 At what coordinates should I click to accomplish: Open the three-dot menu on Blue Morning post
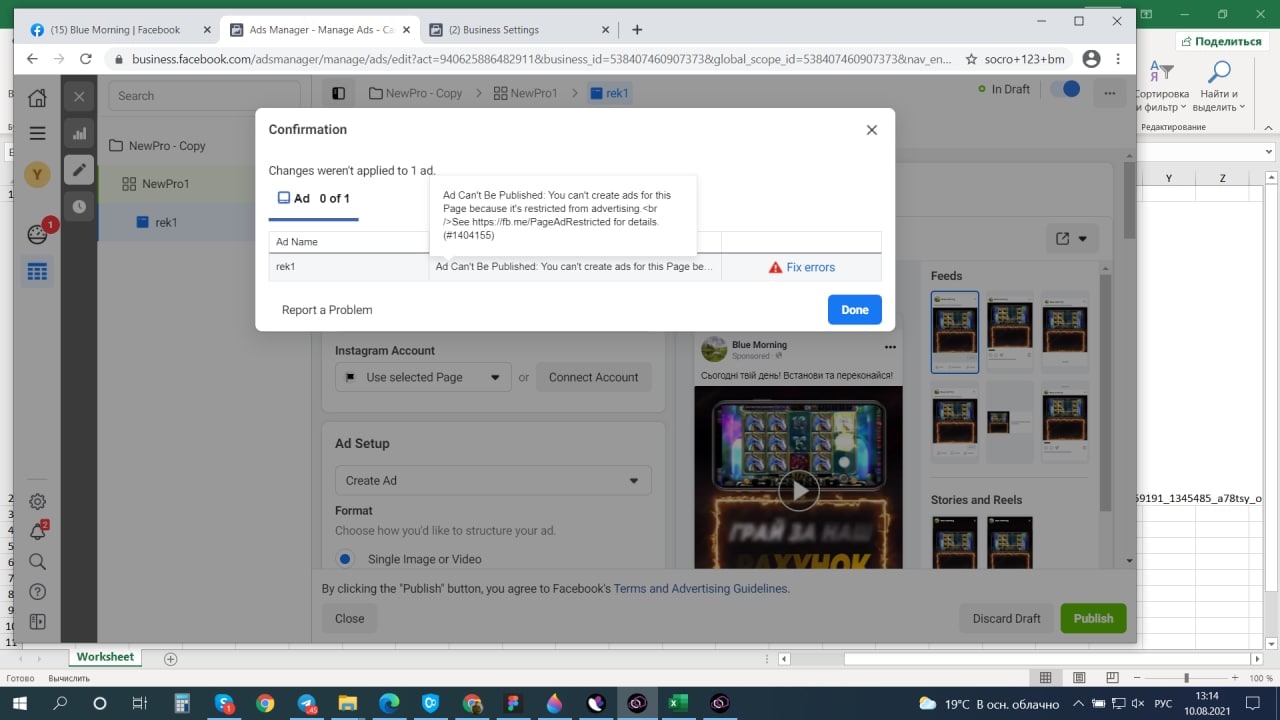click(890, 348)
